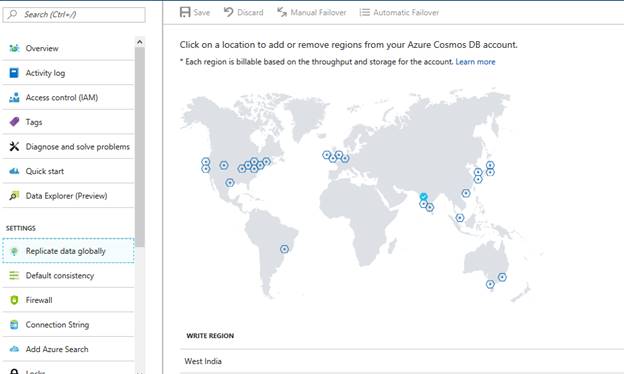Click the Firewall shield icon
Viewport: 624px width, 374px height.
coord(14,300)
